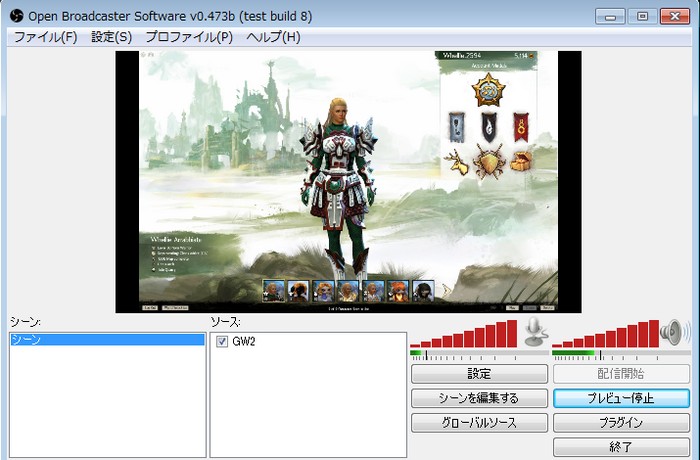The image size is (700, 460).
Task: Click the game preview area
Action: click(348, 182)
